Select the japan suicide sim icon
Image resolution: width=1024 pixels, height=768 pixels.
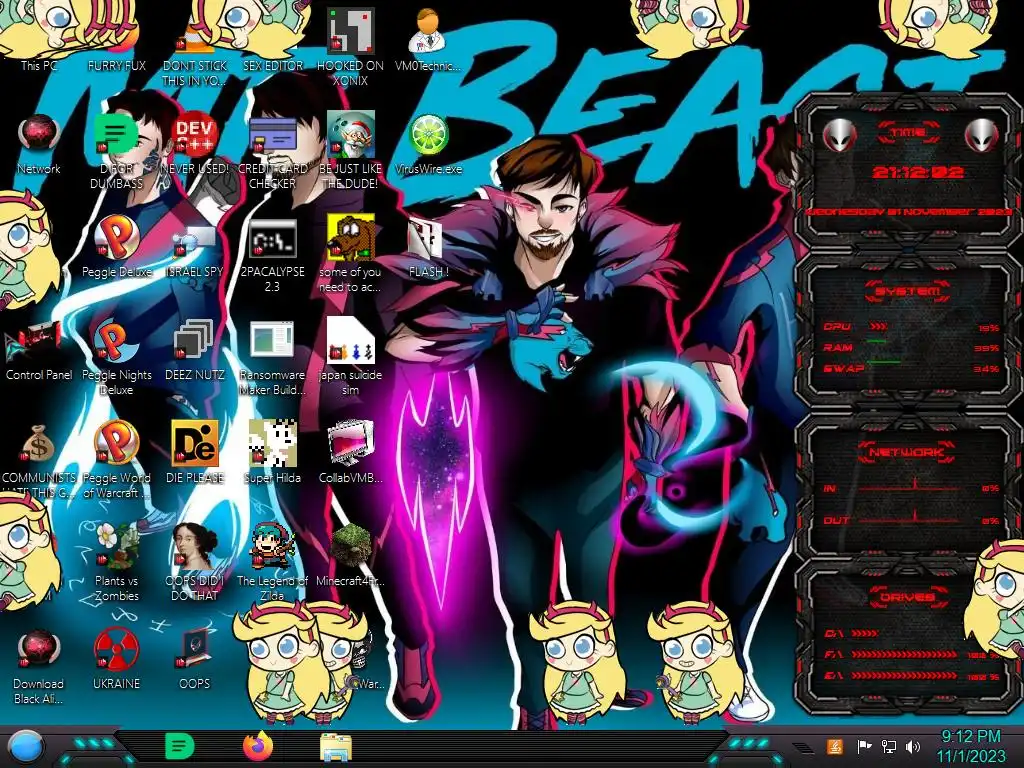coord(350,358)
